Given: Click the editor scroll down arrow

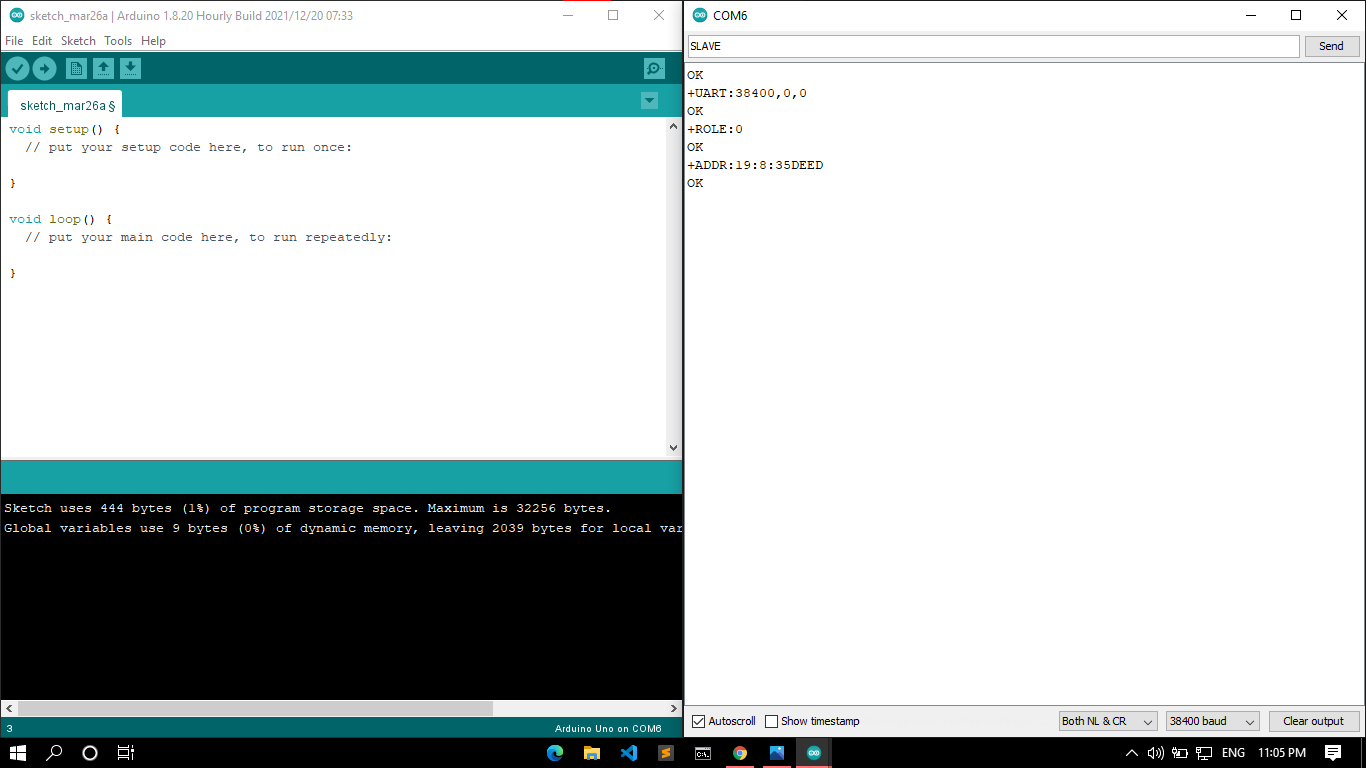Looking at the screenshot, I should (x=673, y=448).
